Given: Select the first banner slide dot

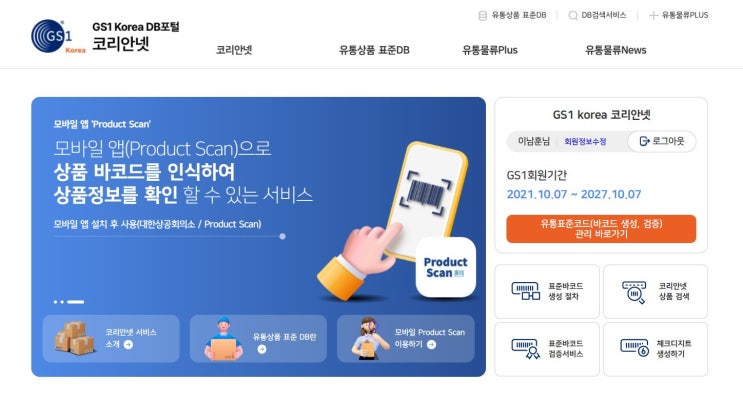Looking at the screenshot, I should [x=56, y=302].
